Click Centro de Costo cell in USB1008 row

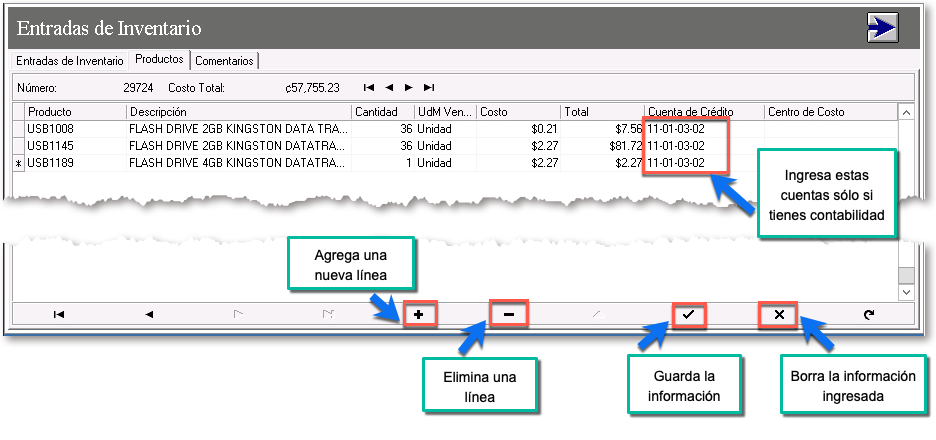click(830, 128)
